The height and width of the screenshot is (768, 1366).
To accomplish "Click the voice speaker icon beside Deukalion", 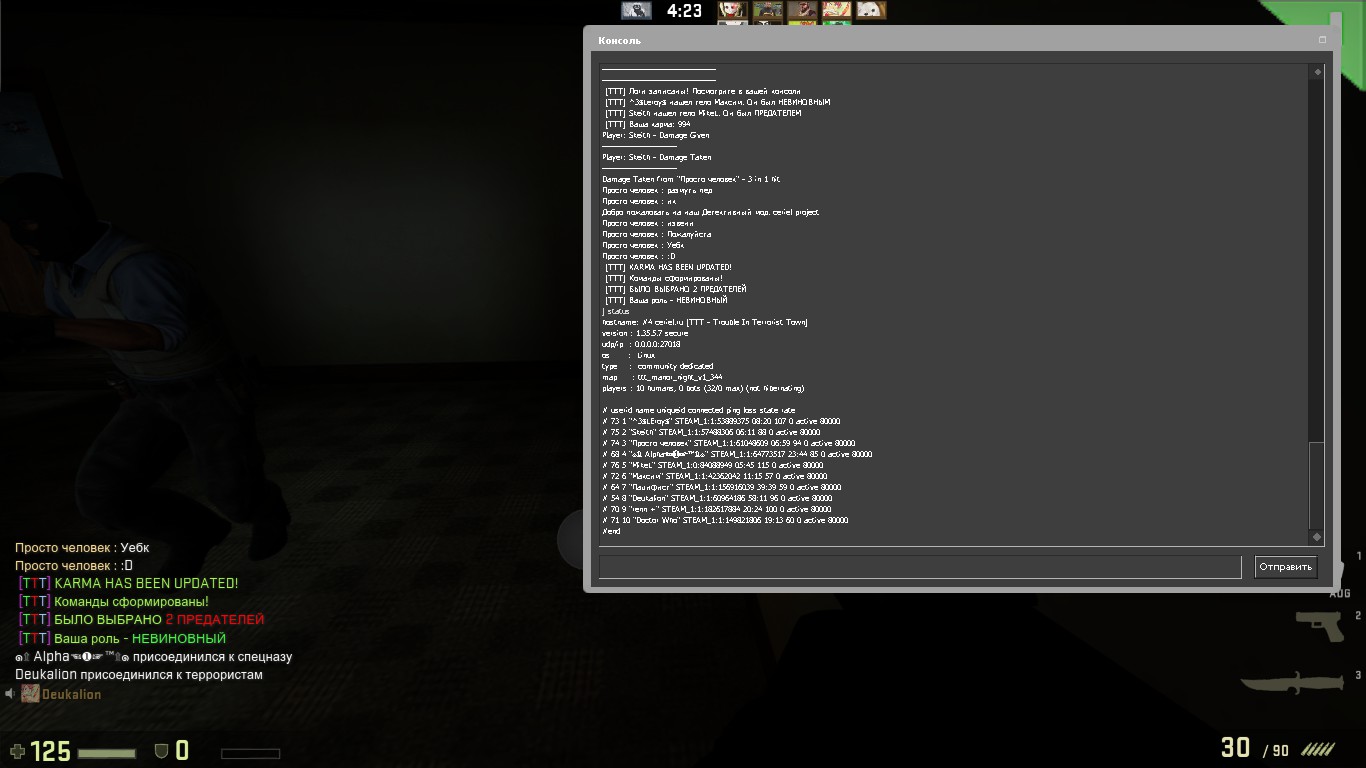I will [11, 694].
